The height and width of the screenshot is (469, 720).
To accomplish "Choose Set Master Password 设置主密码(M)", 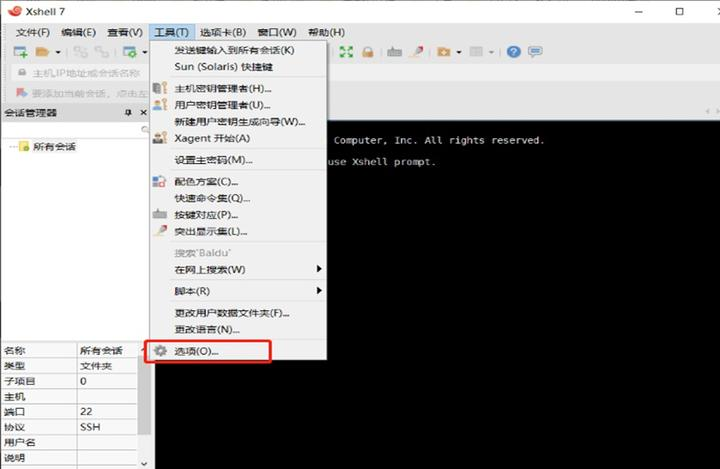I will pyautogui.click(x=238, y=160).
